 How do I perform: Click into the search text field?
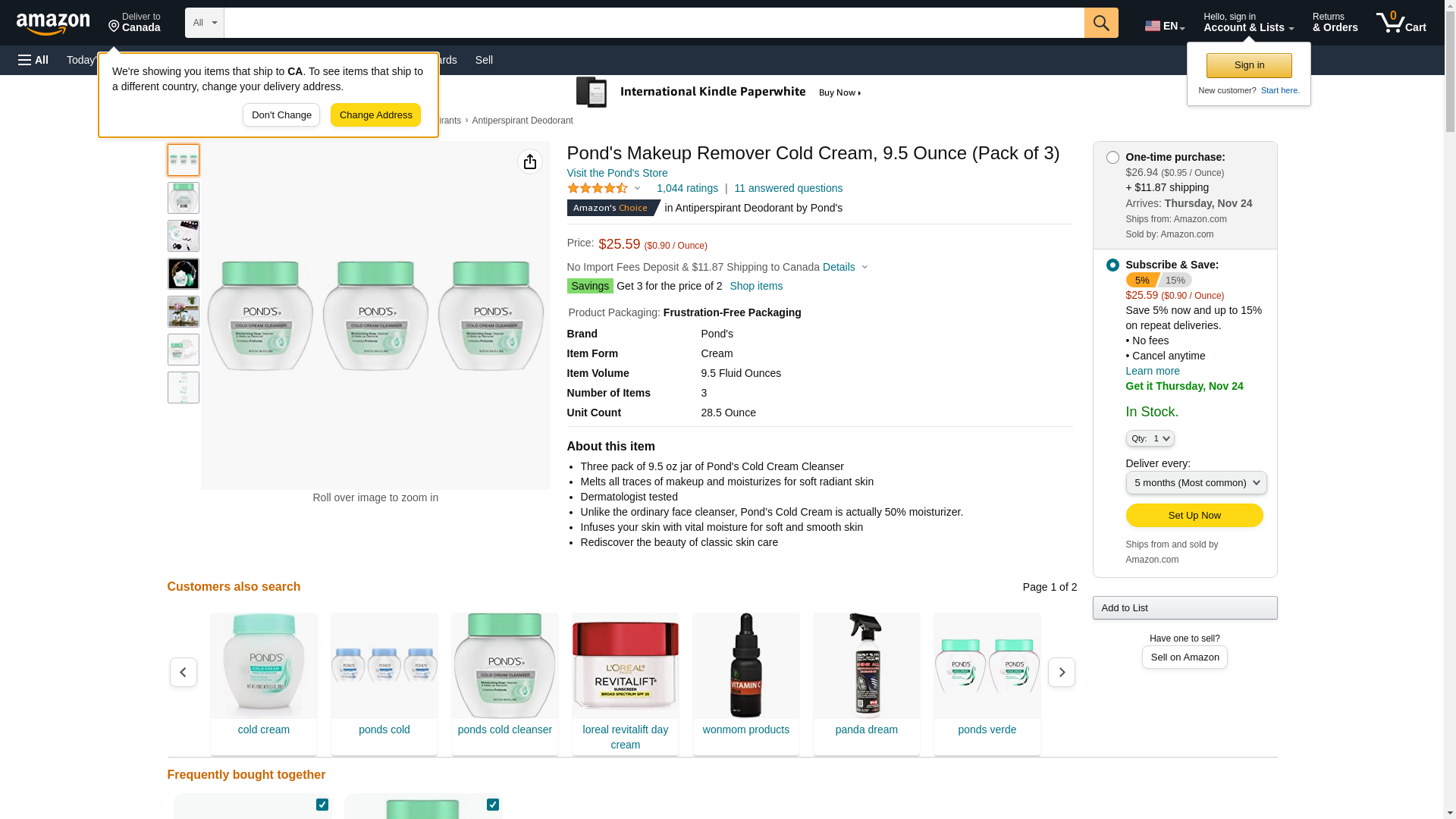pyautogui.click(x=653, y=23)
